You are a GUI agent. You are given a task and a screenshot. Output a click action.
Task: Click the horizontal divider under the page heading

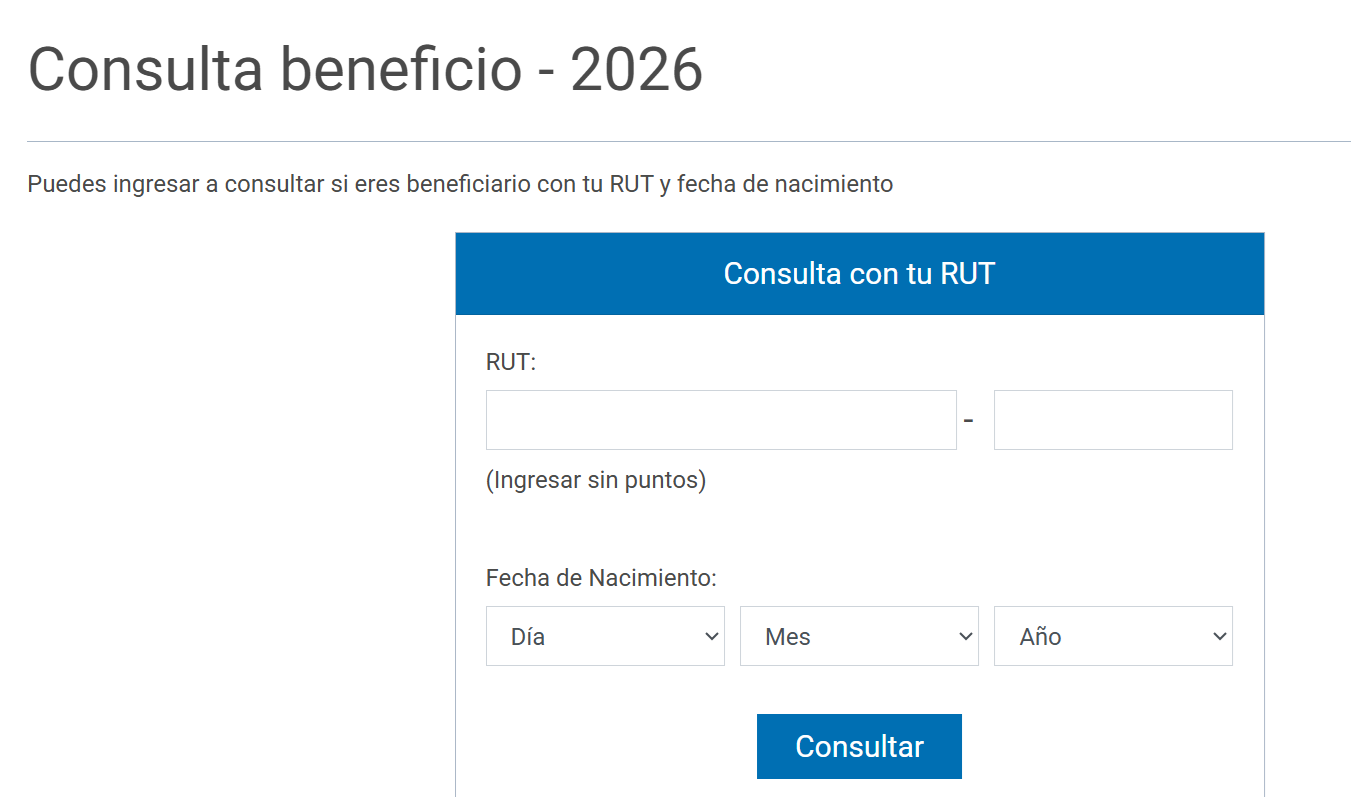pos(689,141)
